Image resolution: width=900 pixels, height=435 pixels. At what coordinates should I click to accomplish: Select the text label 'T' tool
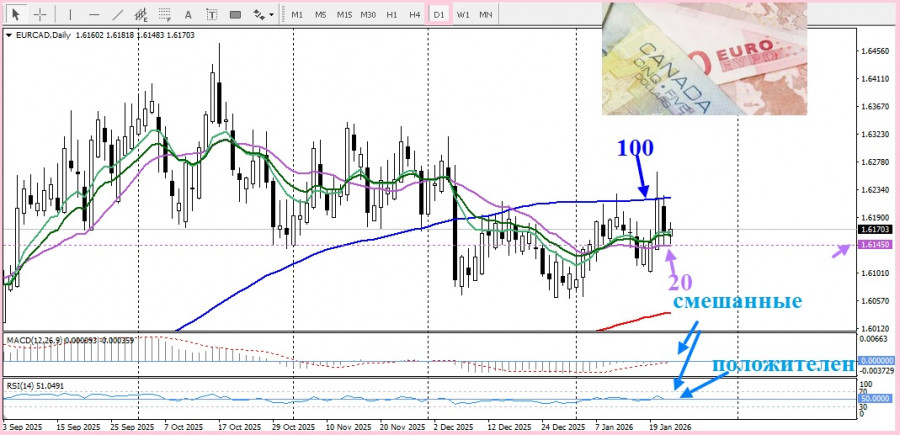211,15
